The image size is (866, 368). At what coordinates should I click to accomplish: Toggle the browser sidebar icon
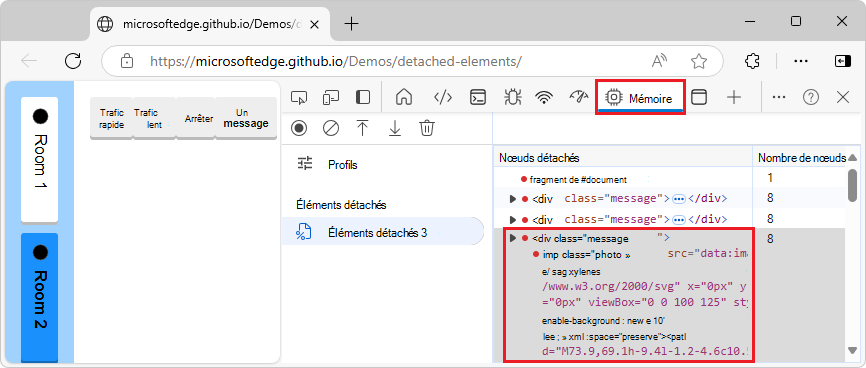pyautogui.click(x=842, y=61)
